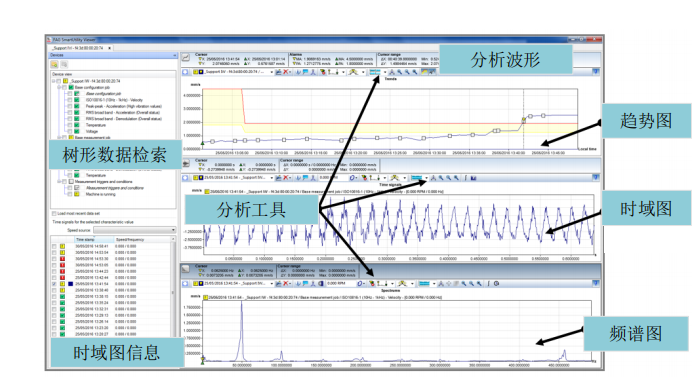
Task: Click the red X icon in Spectrum toolbar
Action: point(287,283)
